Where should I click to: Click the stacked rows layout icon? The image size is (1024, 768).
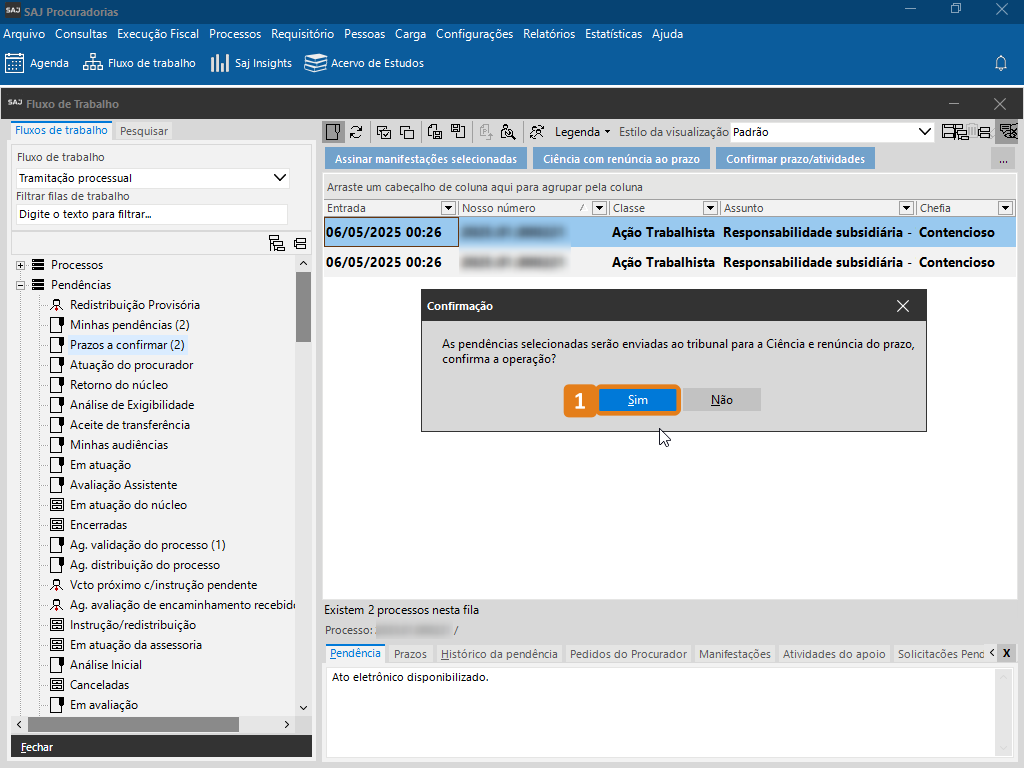(983, 133)
